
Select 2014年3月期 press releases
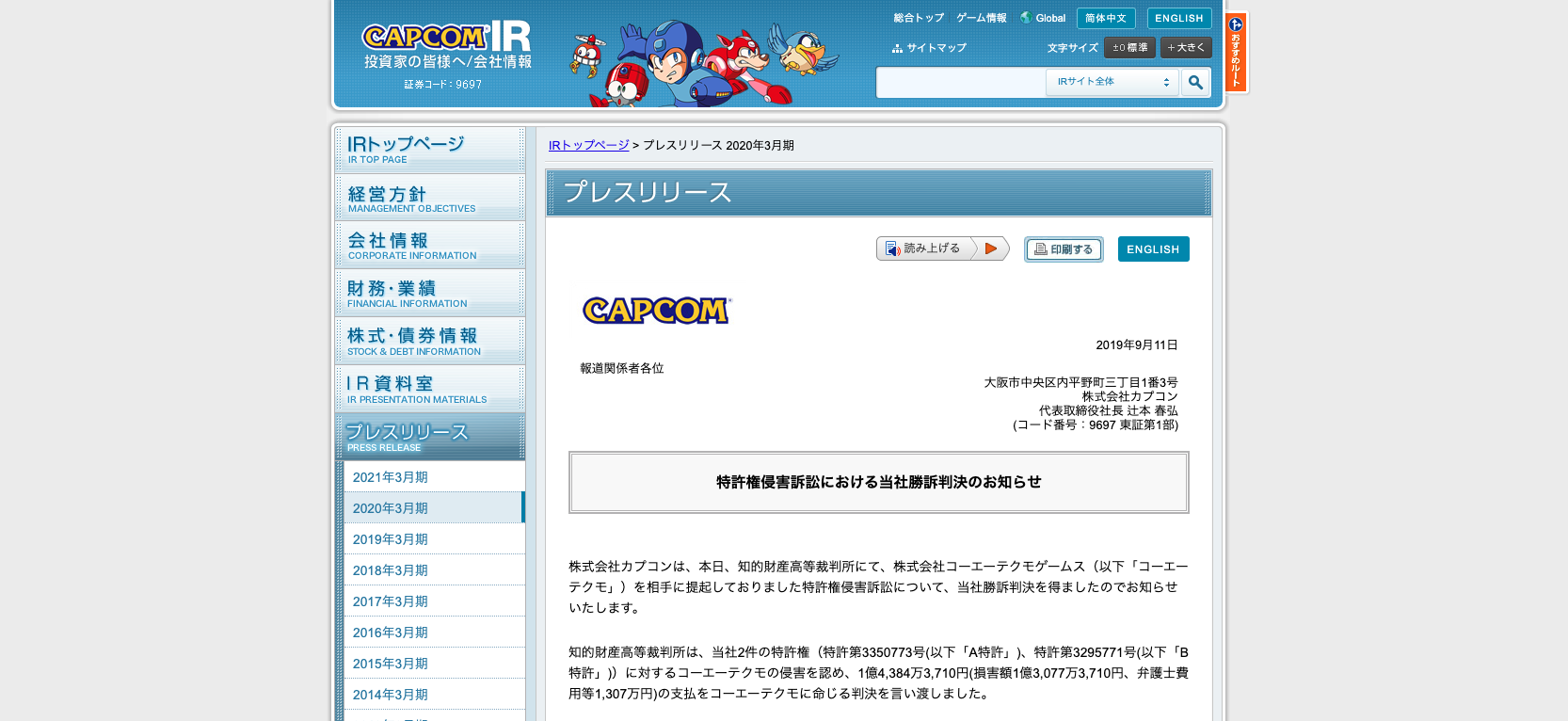click(x=434, y=695)
